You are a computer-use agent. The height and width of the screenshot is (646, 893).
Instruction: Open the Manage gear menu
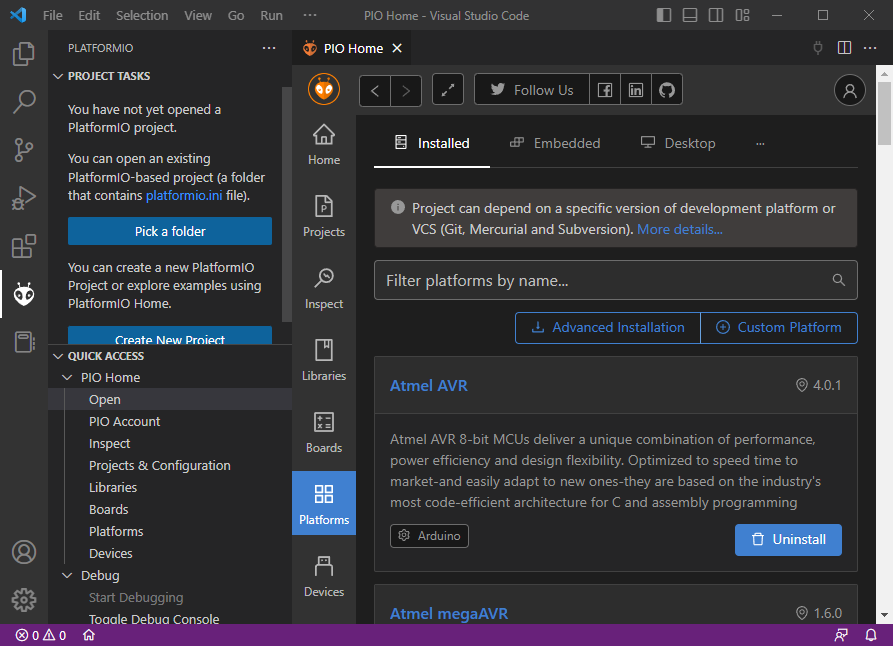tap(23, 600)
